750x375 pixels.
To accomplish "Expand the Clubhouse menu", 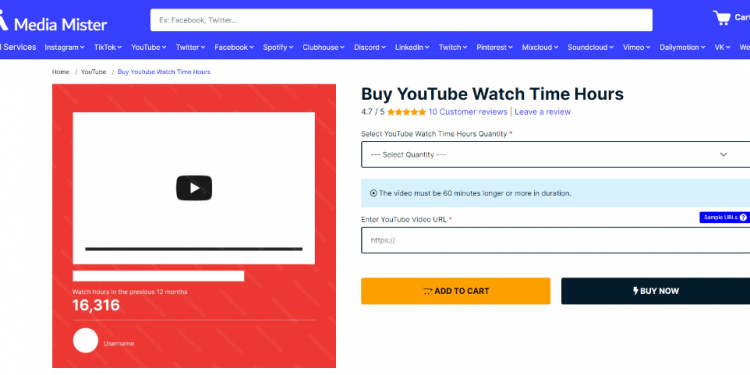I will pyautogui.click(x=324, y=47).
